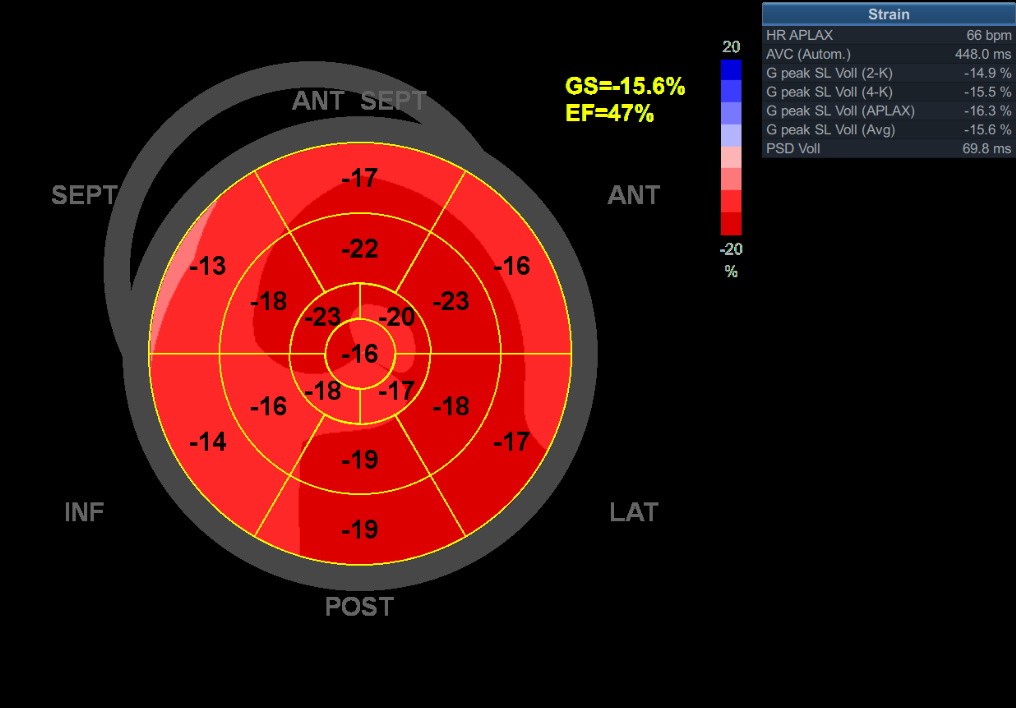Select apical septal segment showing -23
The height and width of the screenshot is (708, 1016).
point(322,317)
